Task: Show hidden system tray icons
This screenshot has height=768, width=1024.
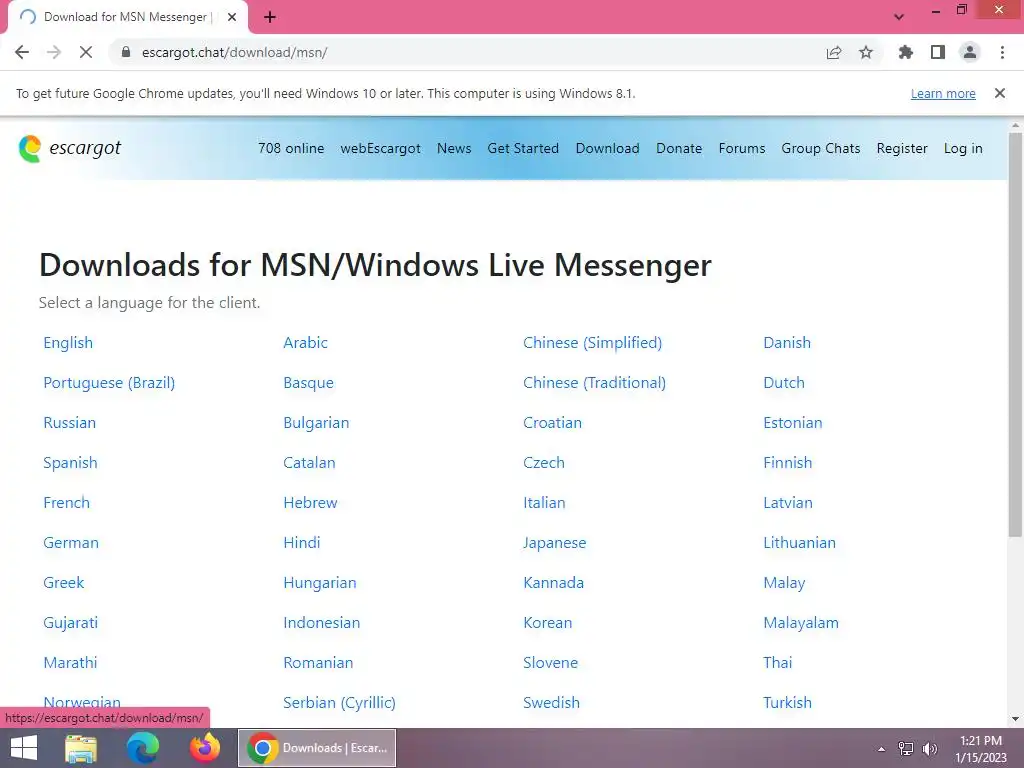Action: click(881, 749)
